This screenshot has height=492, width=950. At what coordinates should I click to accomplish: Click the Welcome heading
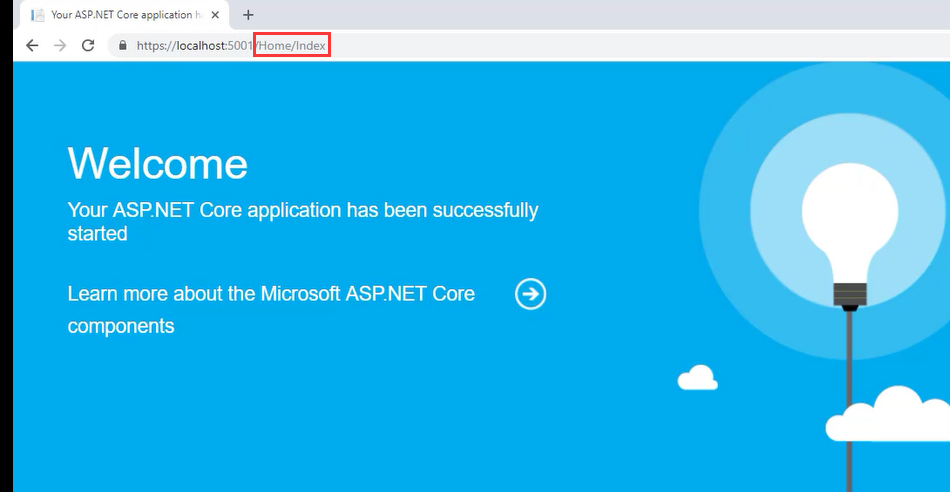pyautogui.click(x=158, y=163)
